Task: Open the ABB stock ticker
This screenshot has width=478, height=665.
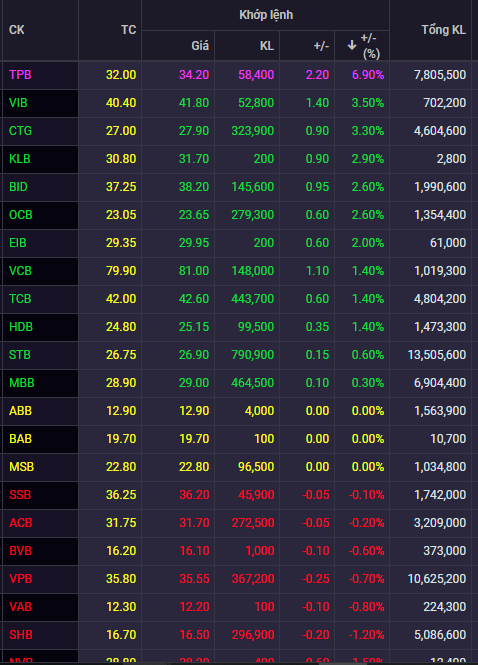Action: tap(20, 411)
